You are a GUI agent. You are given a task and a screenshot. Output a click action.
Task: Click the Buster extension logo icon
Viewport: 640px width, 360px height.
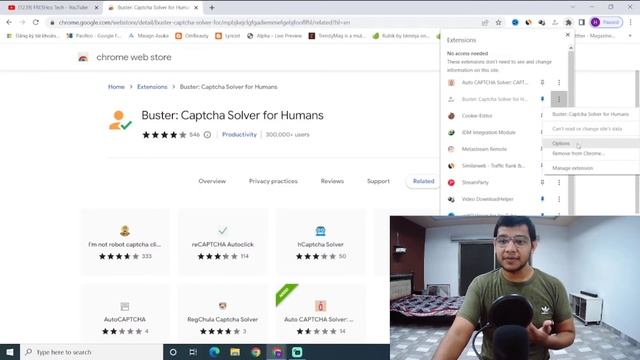click(x=120, y=120)
